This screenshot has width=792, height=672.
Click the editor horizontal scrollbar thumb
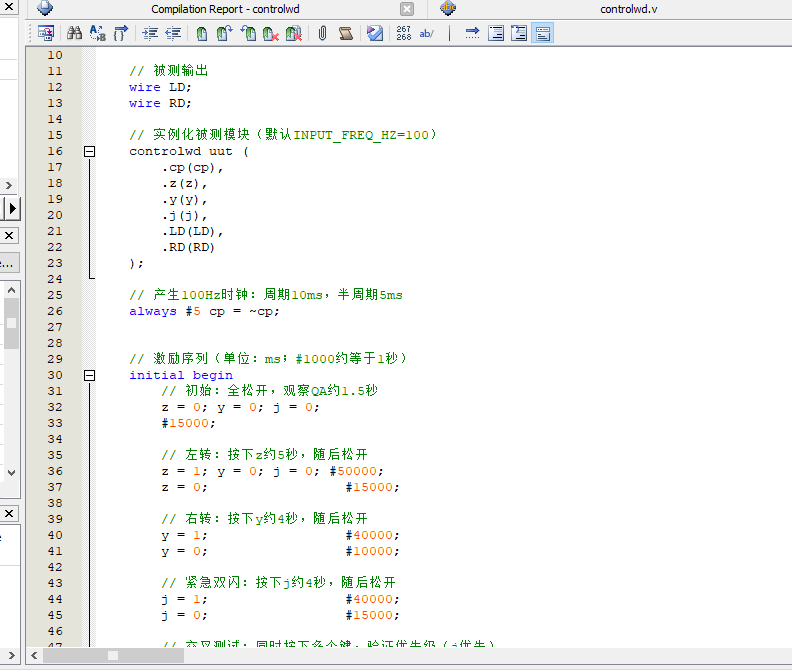tap(113, 655)
